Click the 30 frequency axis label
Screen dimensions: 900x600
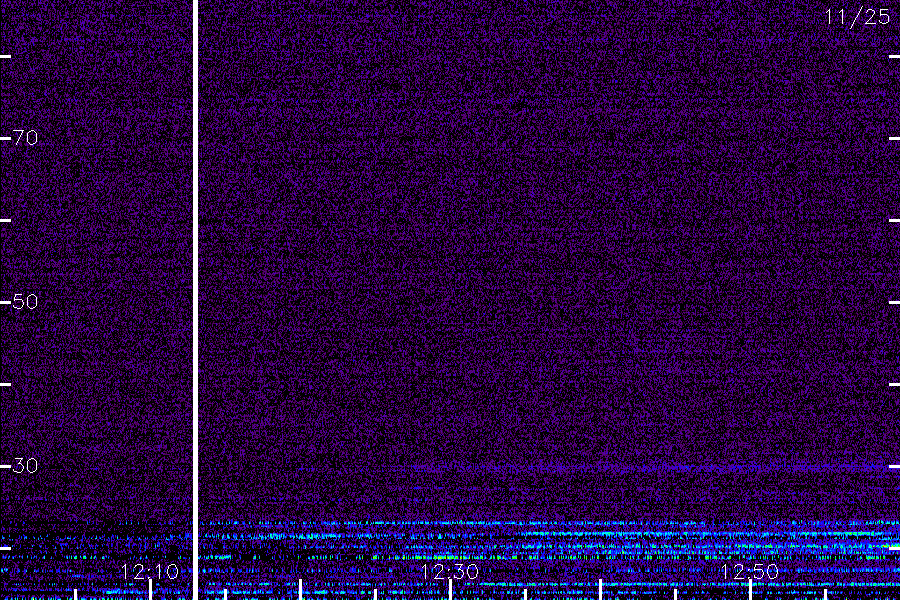[x=25, y=466]
